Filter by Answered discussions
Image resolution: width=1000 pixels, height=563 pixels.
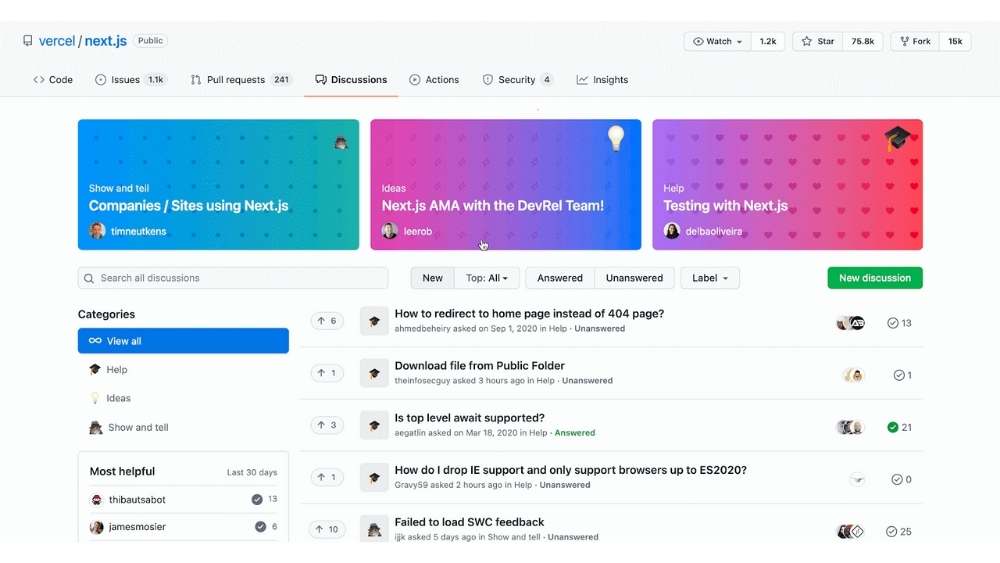559,278
